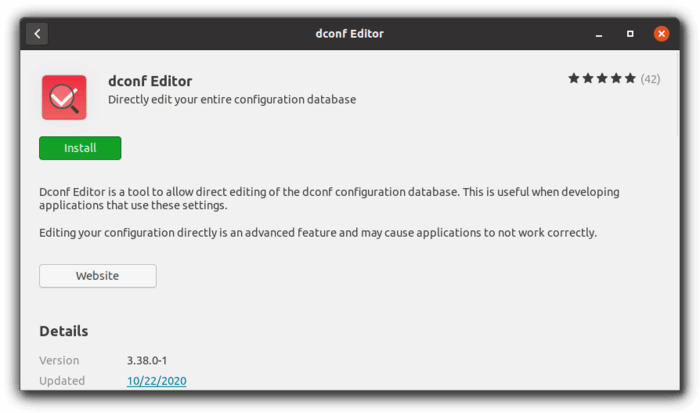Viewport: 700px width, 413px height.
Task: Click the Details section heading
Action: (64, 331)
